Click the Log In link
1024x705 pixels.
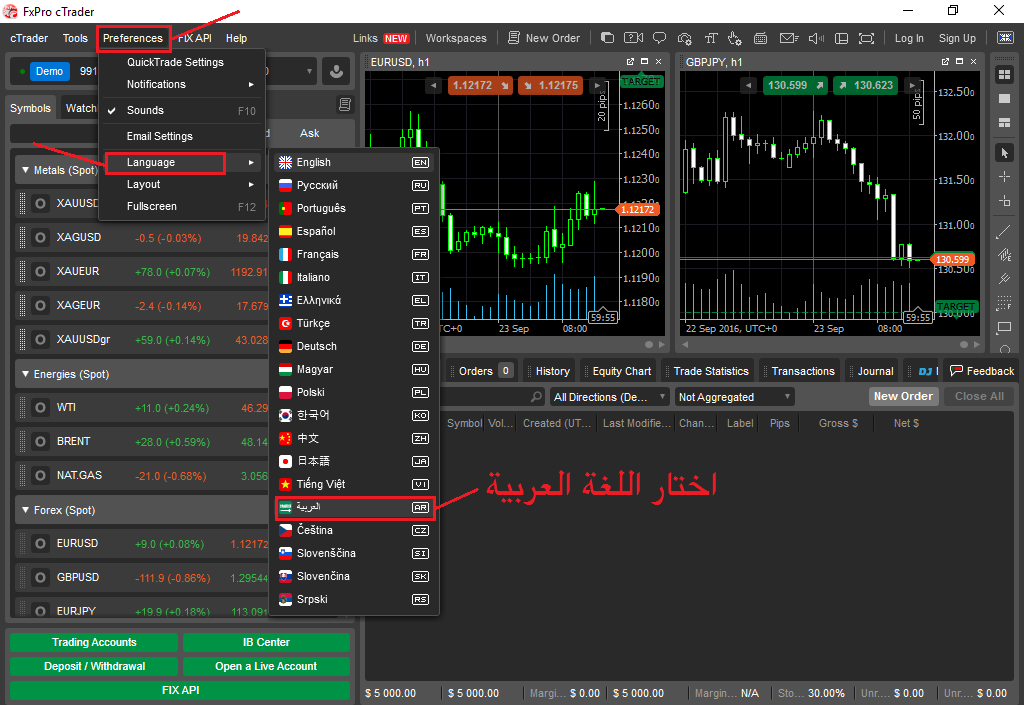coord(909,39)
